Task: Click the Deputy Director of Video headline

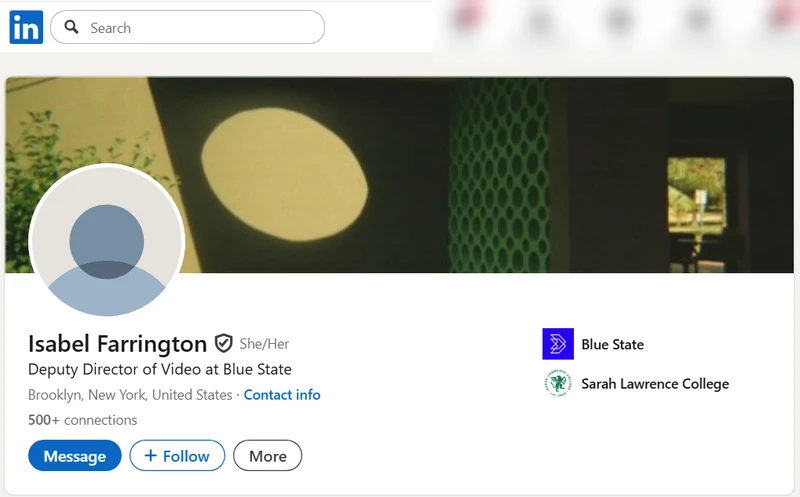Action: 160,369
